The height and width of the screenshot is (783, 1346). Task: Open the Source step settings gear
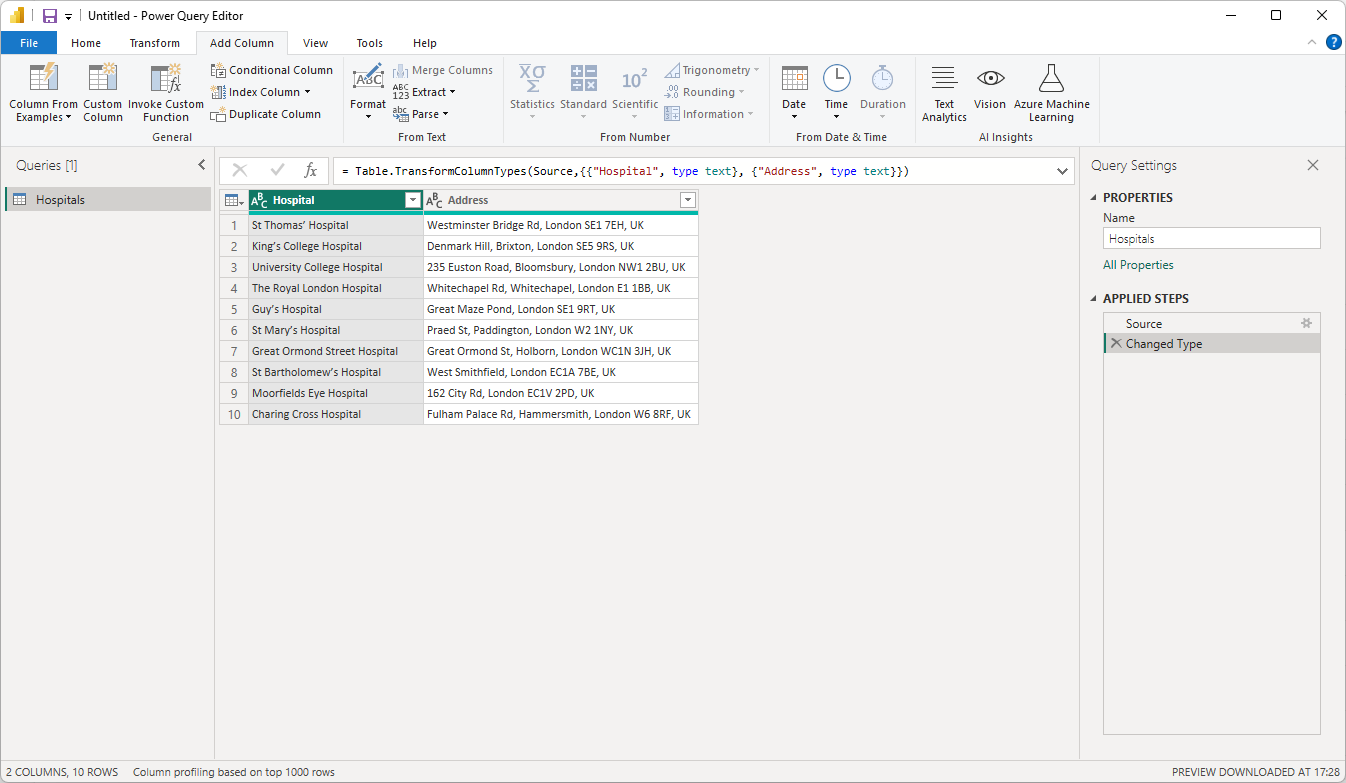click(x=1305, y=324)
